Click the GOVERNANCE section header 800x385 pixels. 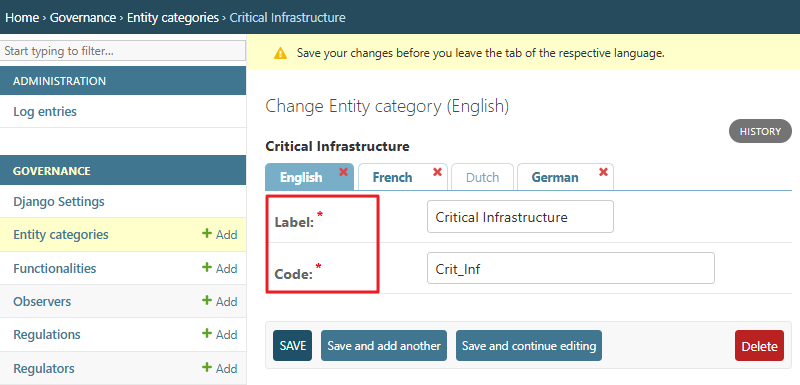point(123,171)
